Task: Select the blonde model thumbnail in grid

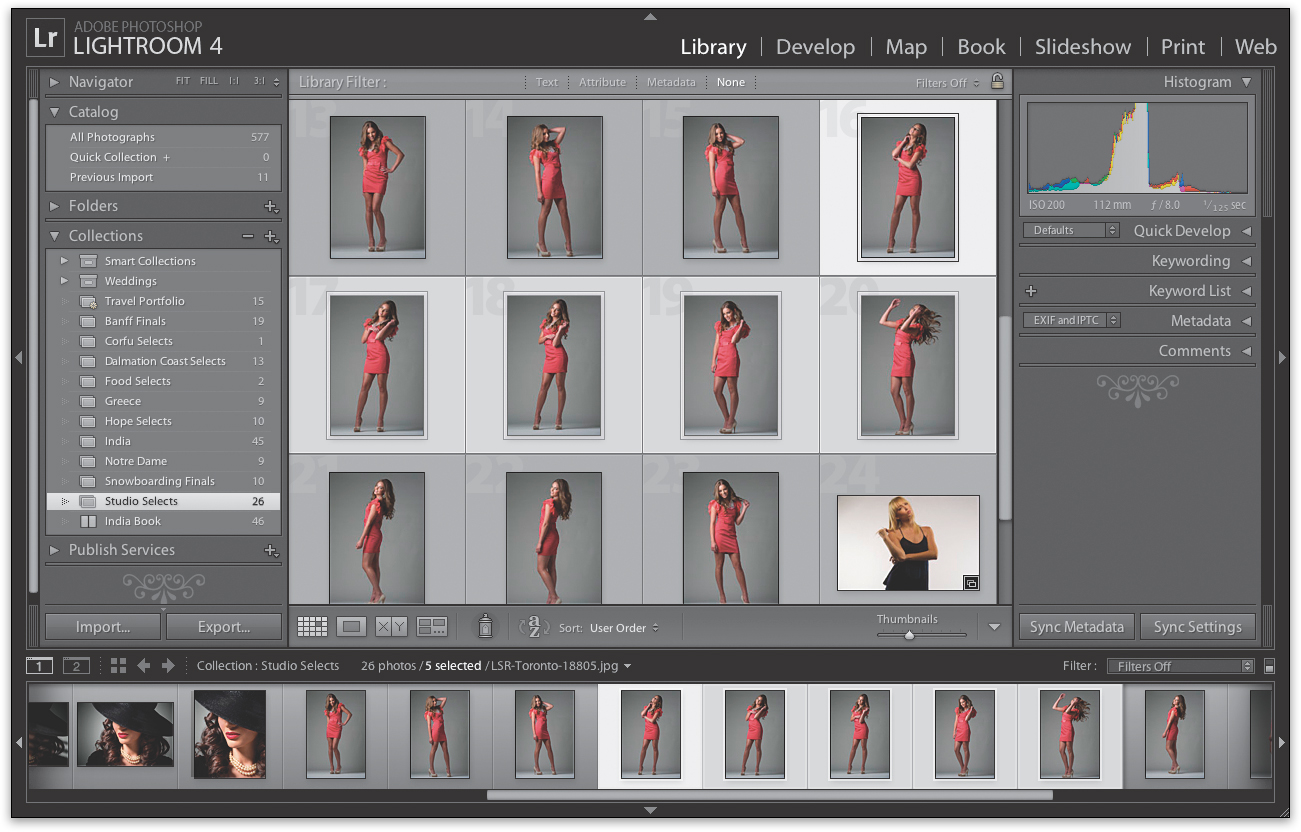Action: pyautogui.click(x=908, y=543)
